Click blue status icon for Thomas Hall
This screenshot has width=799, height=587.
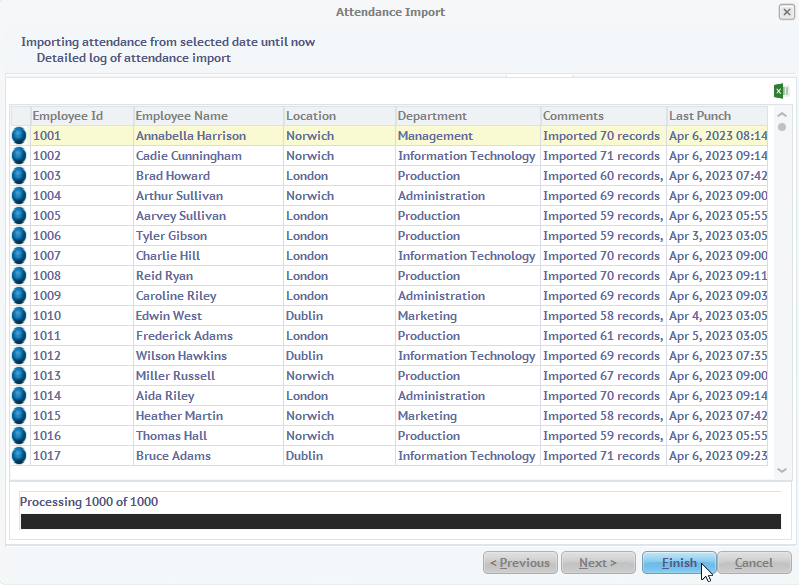19,436
